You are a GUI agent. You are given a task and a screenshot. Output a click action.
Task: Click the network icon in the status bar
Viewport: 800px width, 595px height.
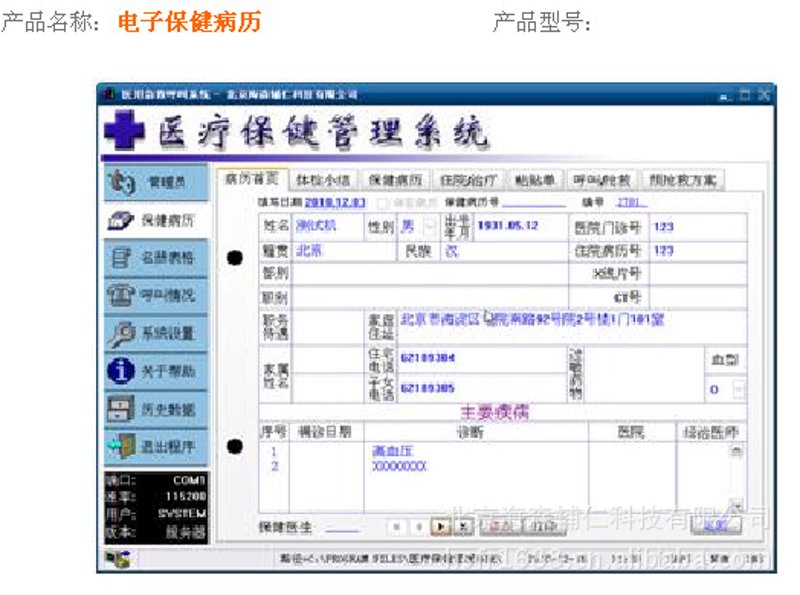(118, 559)
